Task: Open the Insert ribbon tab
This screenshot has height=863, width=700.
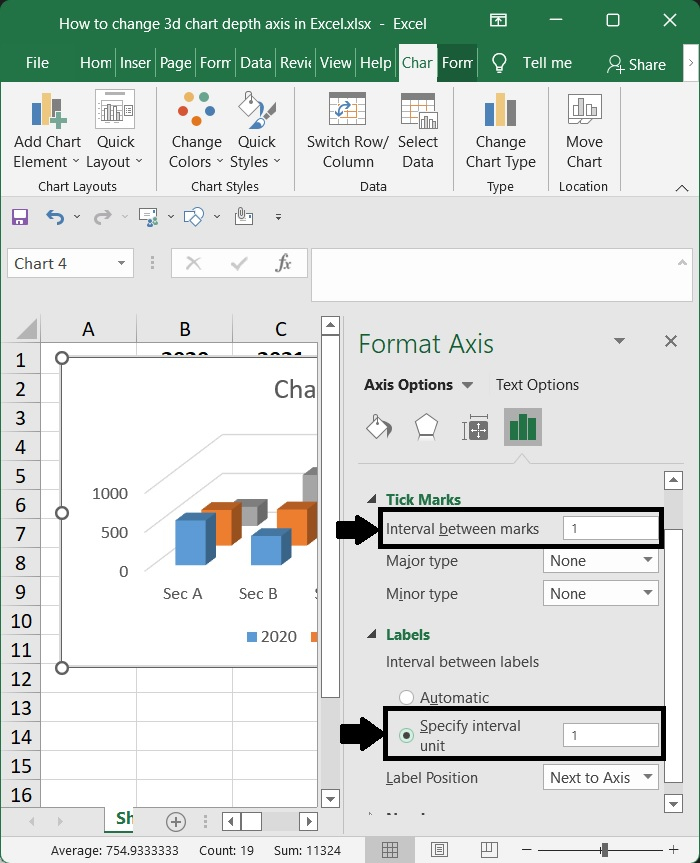Action: pos(135,63)
